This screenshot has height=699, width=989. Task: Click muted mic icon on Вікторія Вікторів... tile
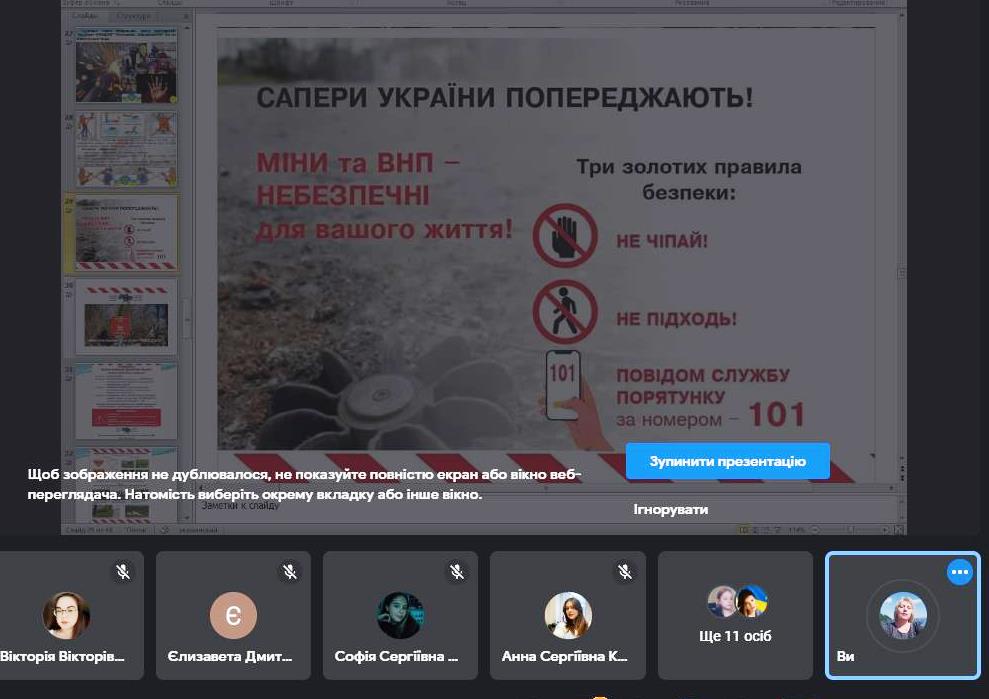(123, 572)
